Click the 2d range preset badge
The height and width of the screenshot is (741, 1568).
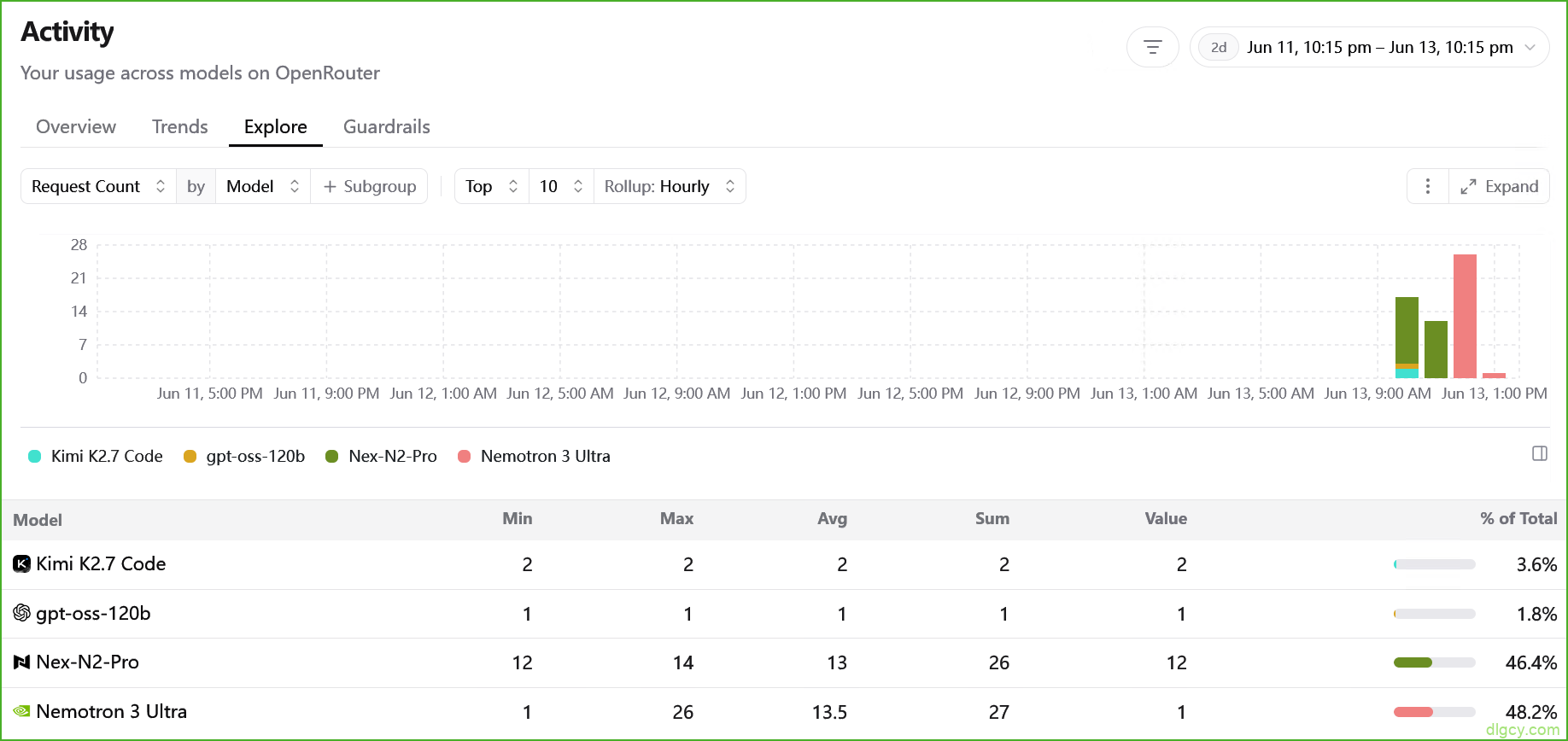click(x=1219, y=47)
